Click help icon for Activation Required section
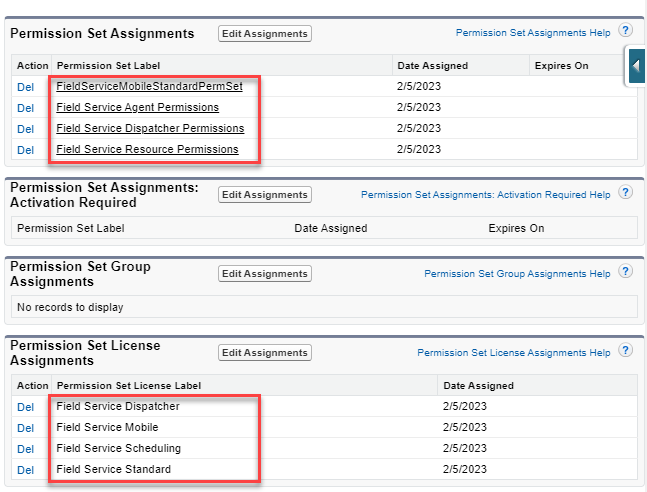Screen dimensions: 647x492 [x=626, y=194]
